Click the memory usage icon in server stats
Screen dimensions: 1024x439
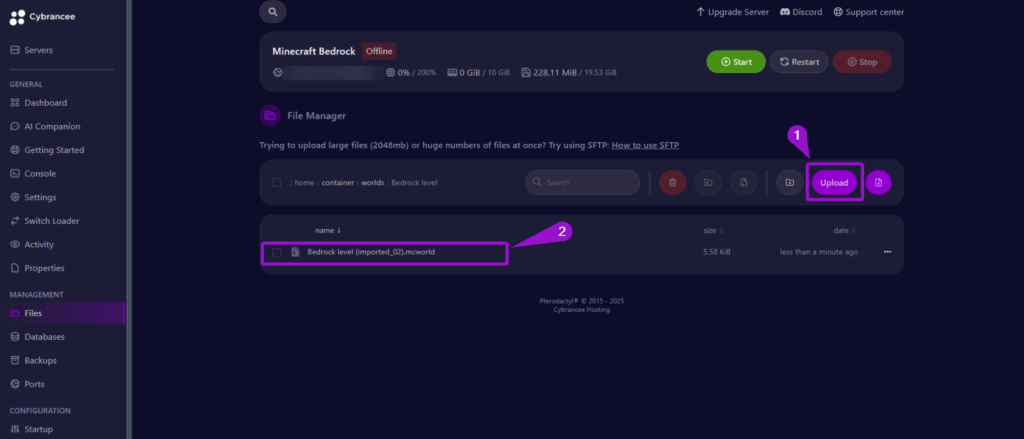[452, 73]
